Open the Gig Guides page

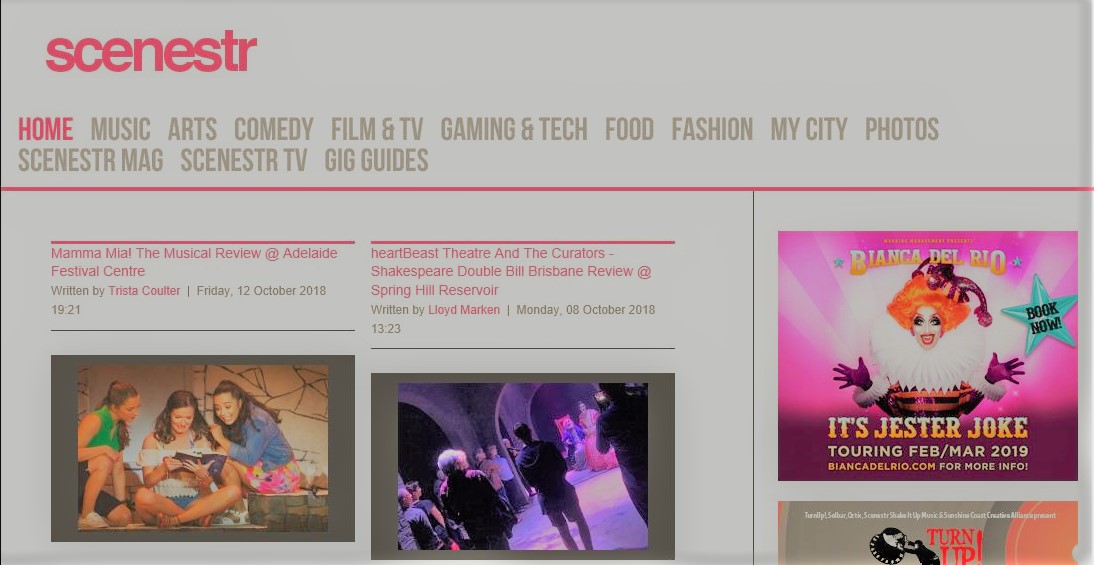click(376, 161)
